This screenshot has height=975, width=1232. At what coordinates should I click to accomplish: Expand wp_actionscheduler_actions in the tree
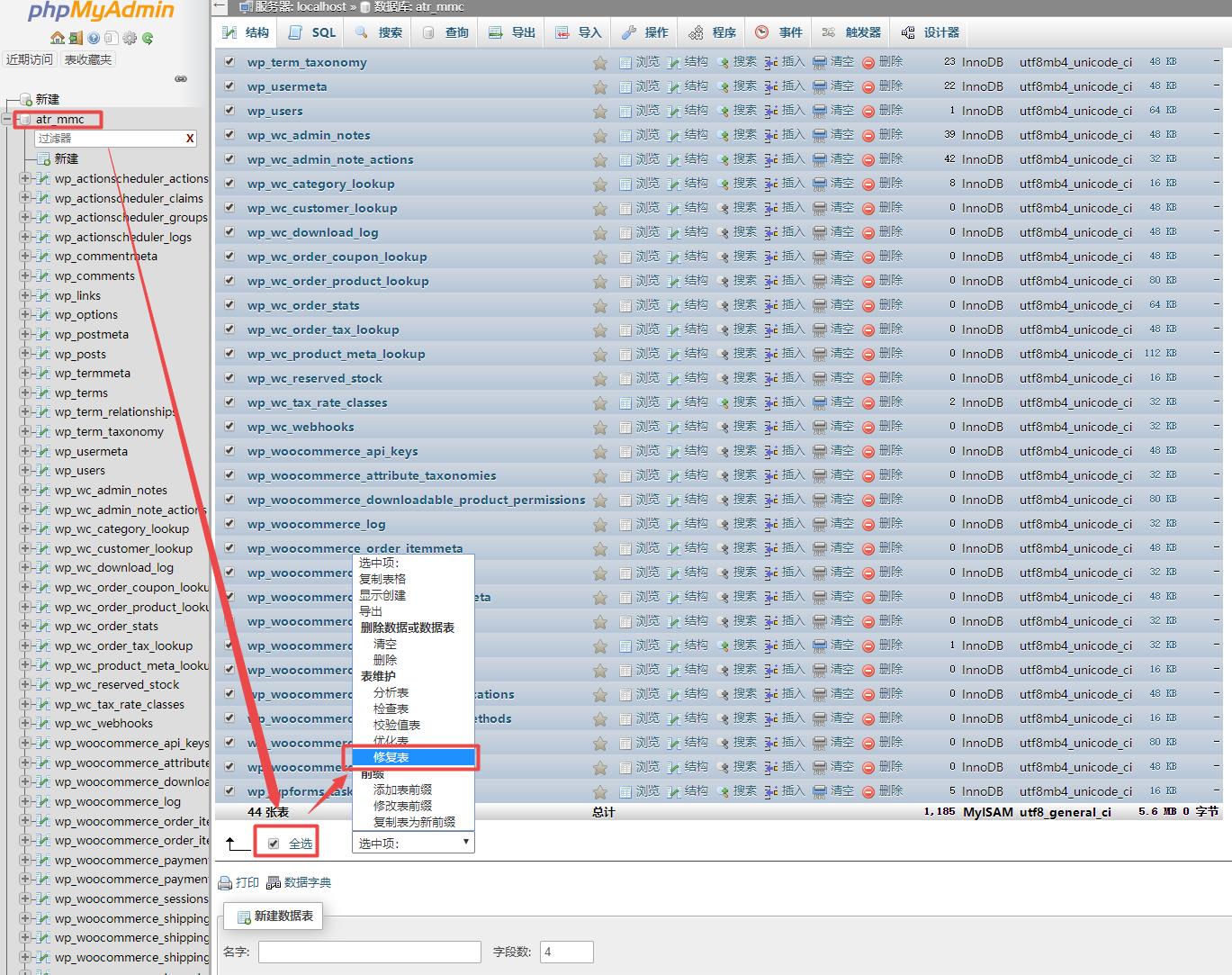coord(25,178)
